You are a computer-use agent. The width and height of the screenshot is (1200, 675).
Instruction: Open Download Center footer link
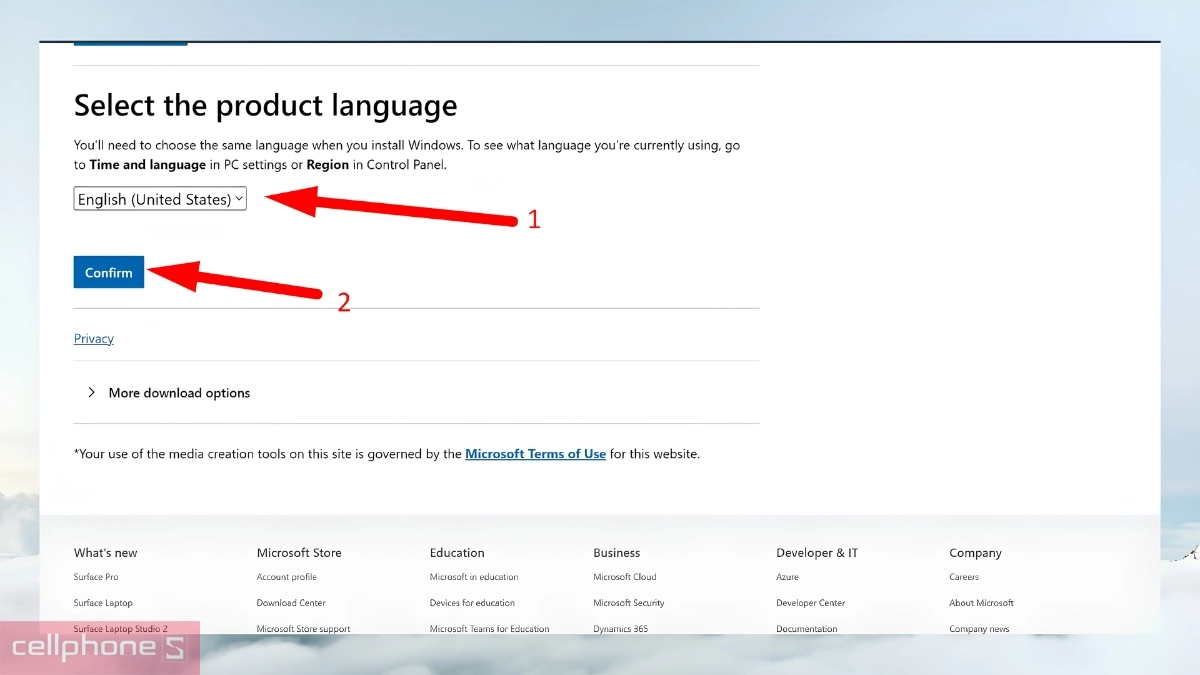coord(291,603)
